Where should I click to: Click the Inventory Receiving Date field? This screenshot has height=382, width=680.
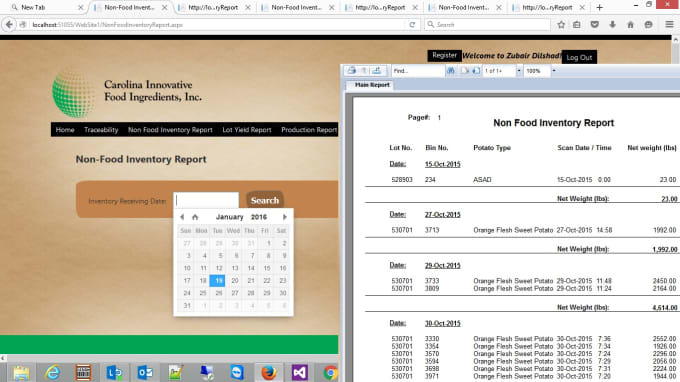coord(206,201)
